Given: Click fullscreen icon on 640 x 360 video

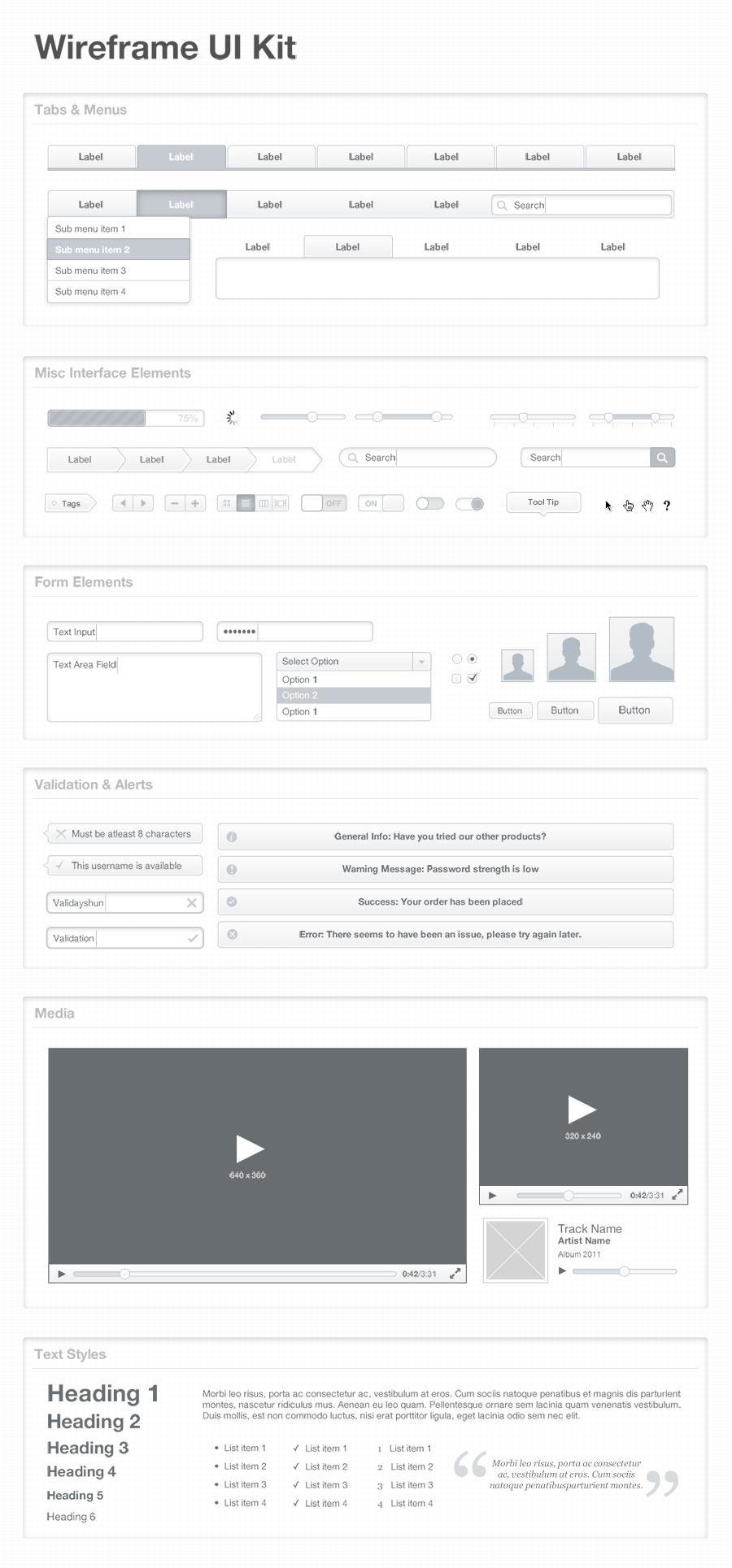Looking at the screenshot, I should (455, 1274).
